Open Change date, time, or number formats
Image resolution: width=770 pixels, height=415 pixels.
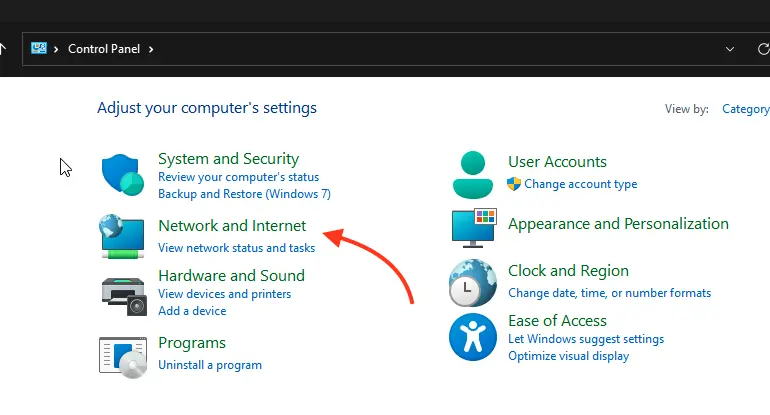click(x=609, y=293)
